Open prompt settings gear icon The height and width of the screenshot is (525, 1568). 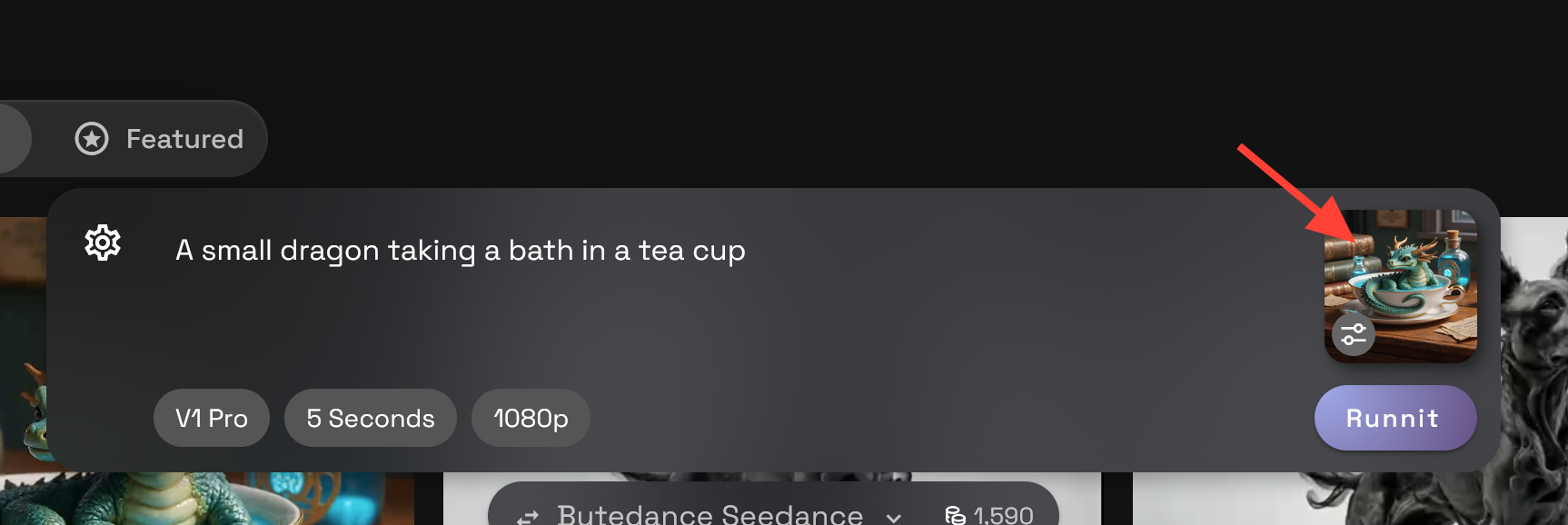pos(103,243)
